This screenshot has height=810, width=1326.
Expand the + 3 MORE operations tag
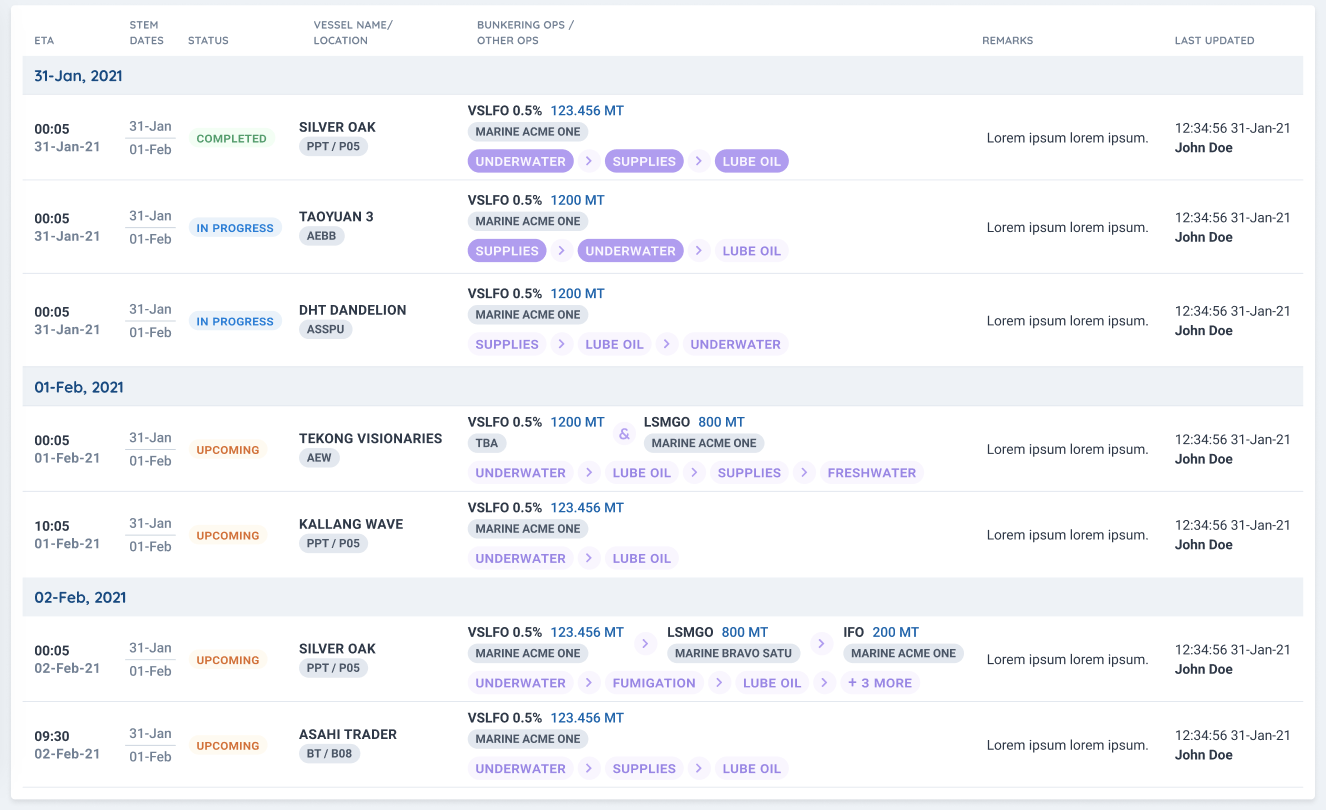(879, 683)
